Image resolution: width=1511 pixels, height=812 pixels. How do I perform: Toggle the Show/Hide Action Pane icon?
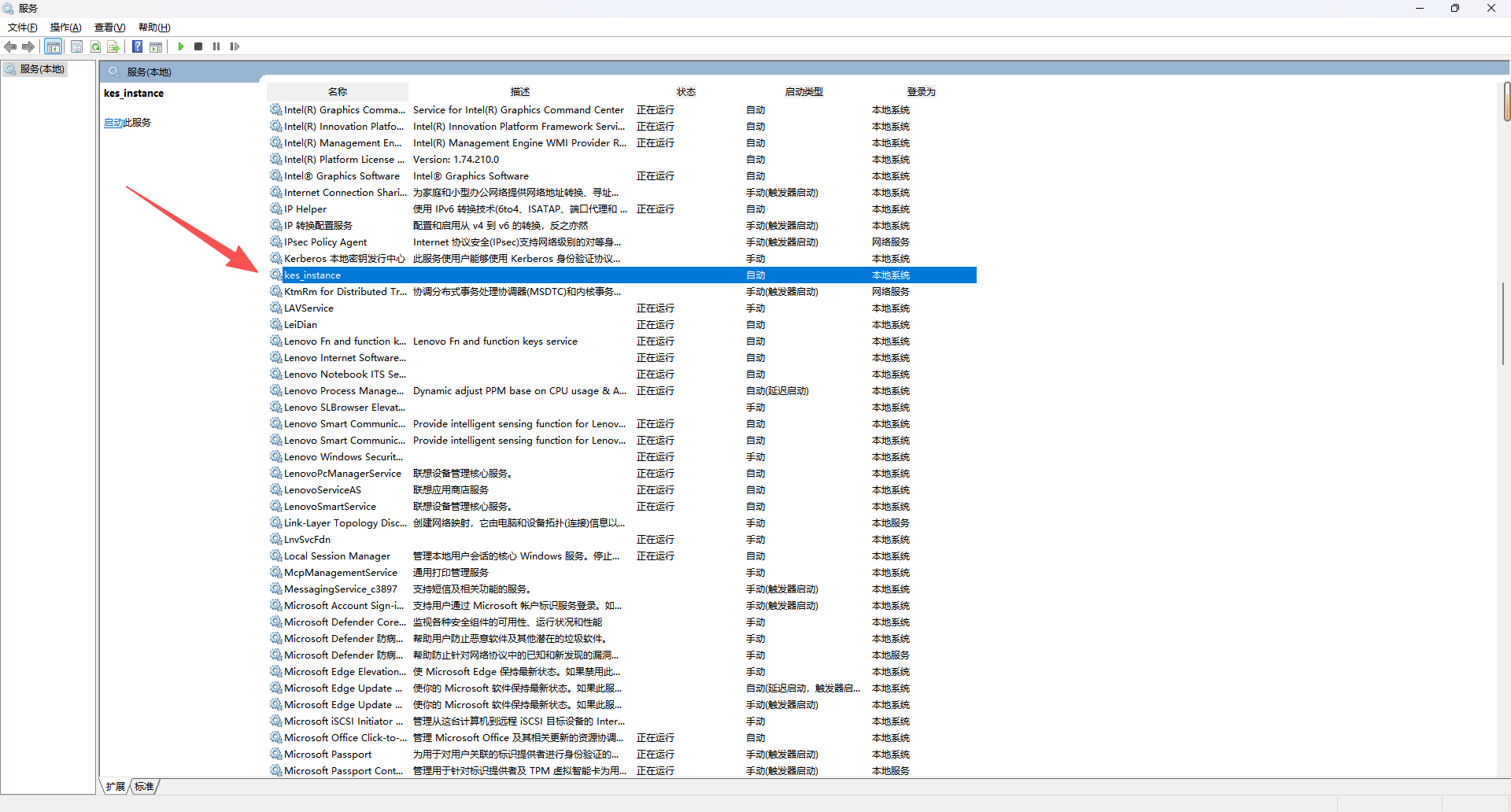(x=156, y=46)
